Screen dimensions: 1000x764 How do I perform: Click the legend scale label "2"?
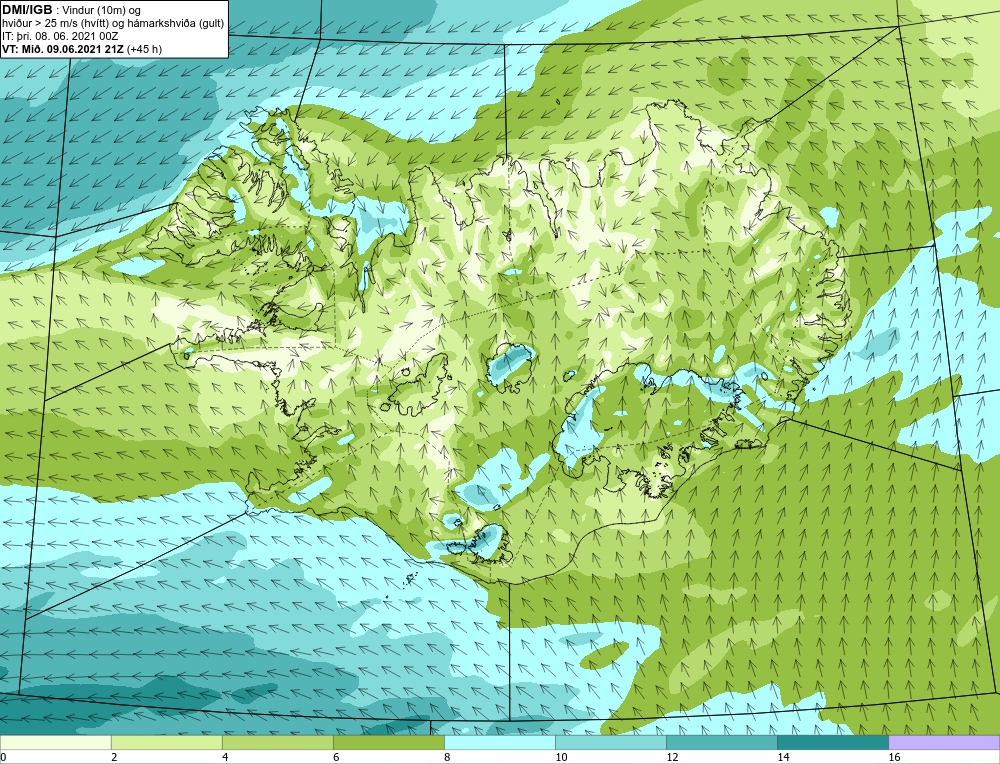point(114,757)
